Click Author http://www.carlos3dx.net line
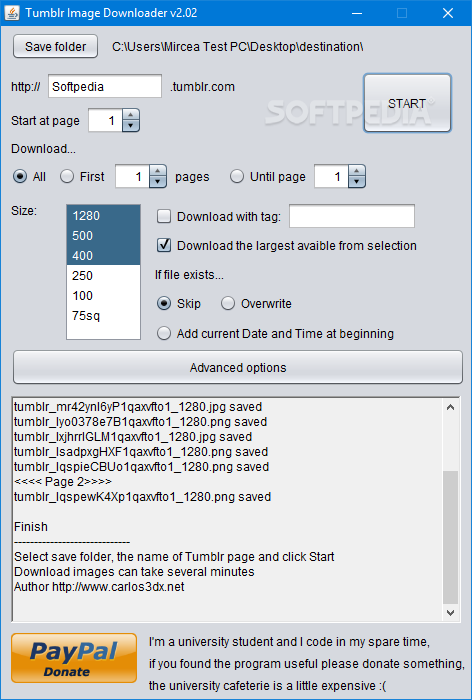The width and height of the screenshot is (472, 700). (x=99, y=587)
